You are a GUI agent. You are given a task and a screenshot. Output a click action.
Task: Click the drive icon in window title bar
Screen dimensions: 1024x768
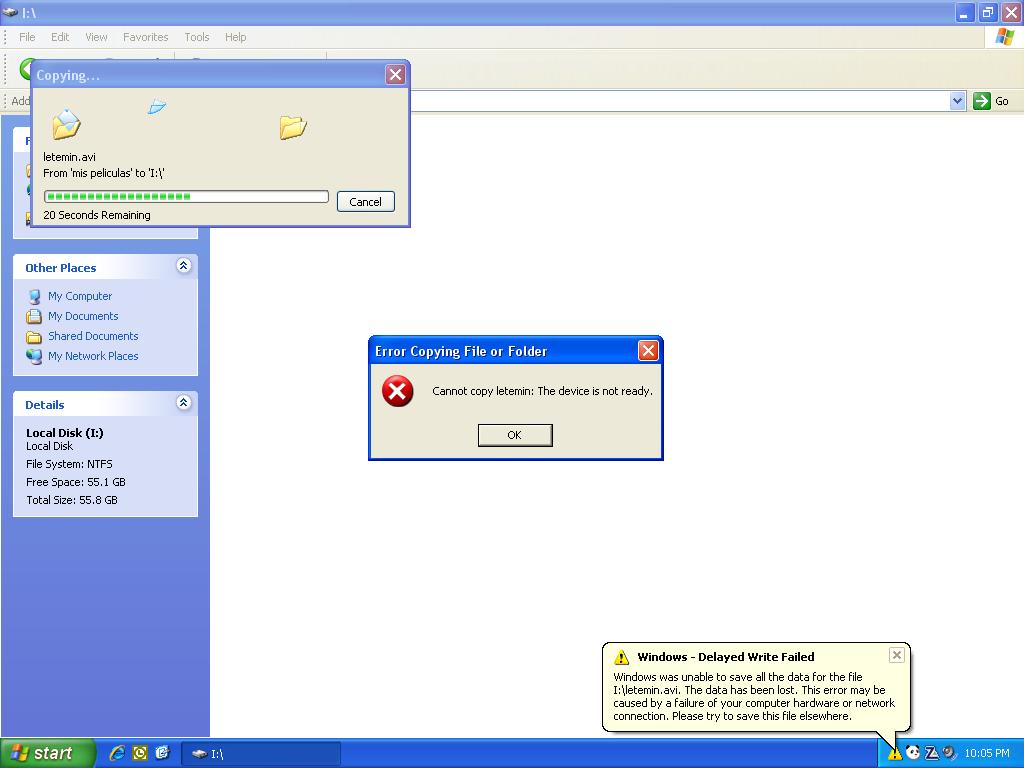pos(9,12)
